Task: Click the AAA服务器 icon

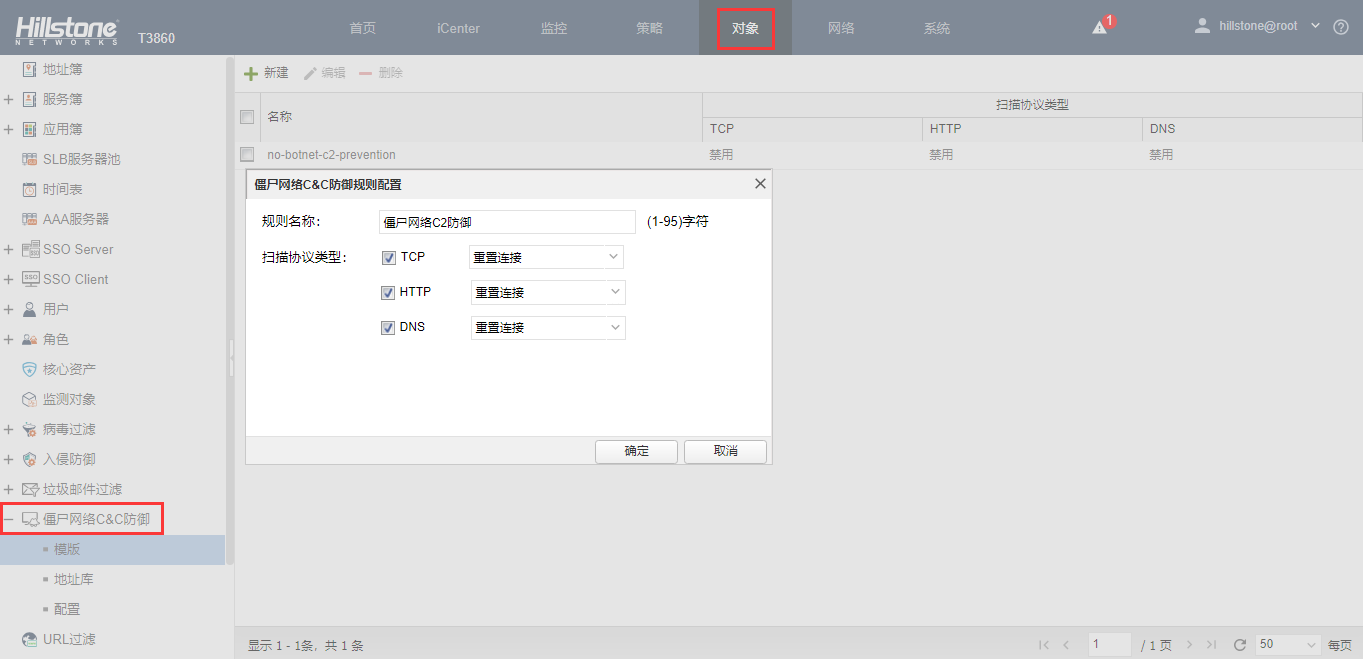Action: tap(30, 220)
